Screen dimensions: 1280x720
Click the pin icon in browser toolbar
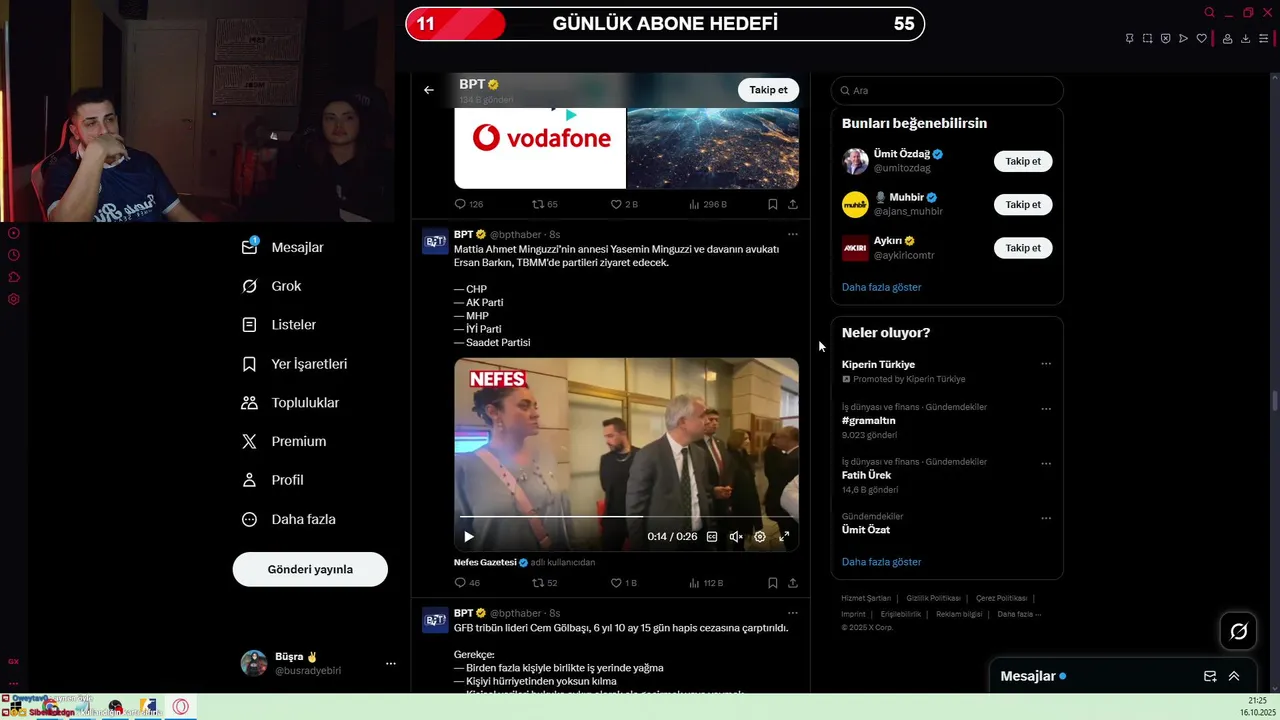point(1129,39)
